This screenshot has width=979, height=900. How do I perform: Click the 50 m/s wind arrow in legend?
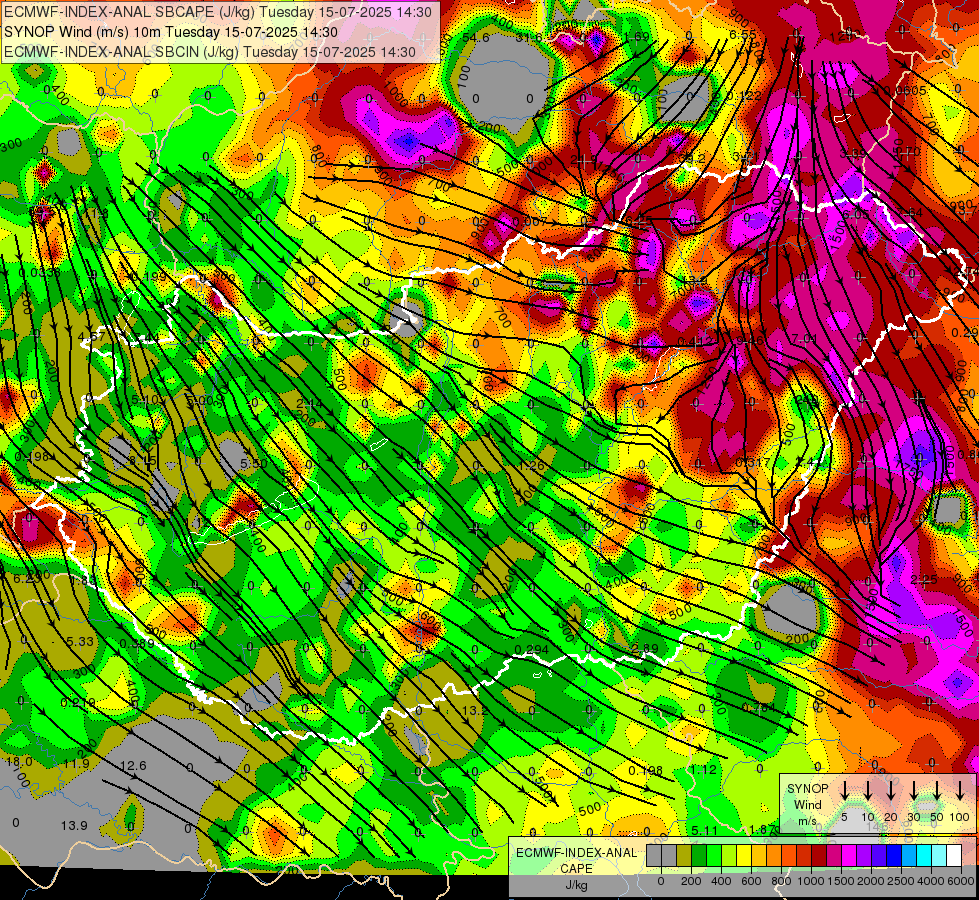(937, 791)
